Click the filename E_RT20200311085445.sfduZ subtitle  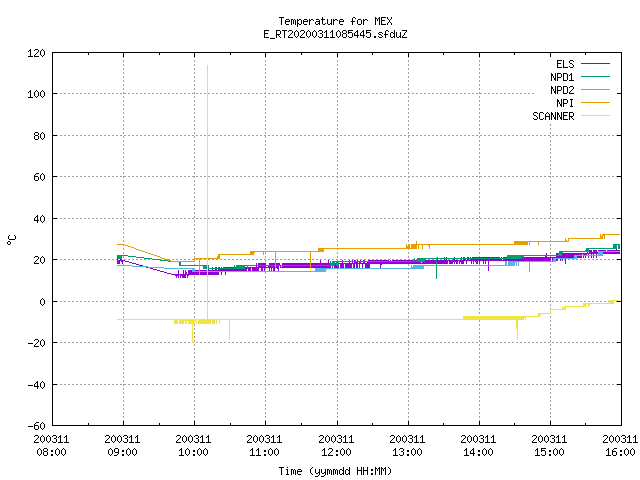[x=336, y=34]
